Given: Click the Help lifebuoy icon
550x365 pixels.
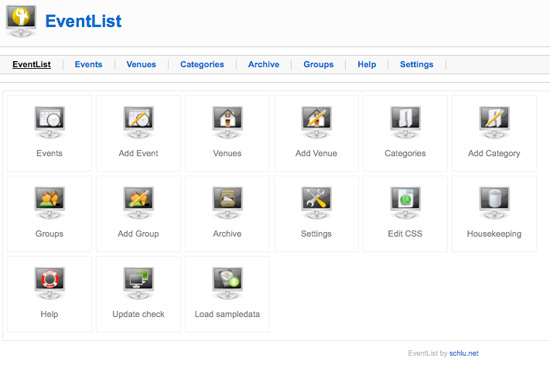Looking at the screenshot, I should coord(49,283).
